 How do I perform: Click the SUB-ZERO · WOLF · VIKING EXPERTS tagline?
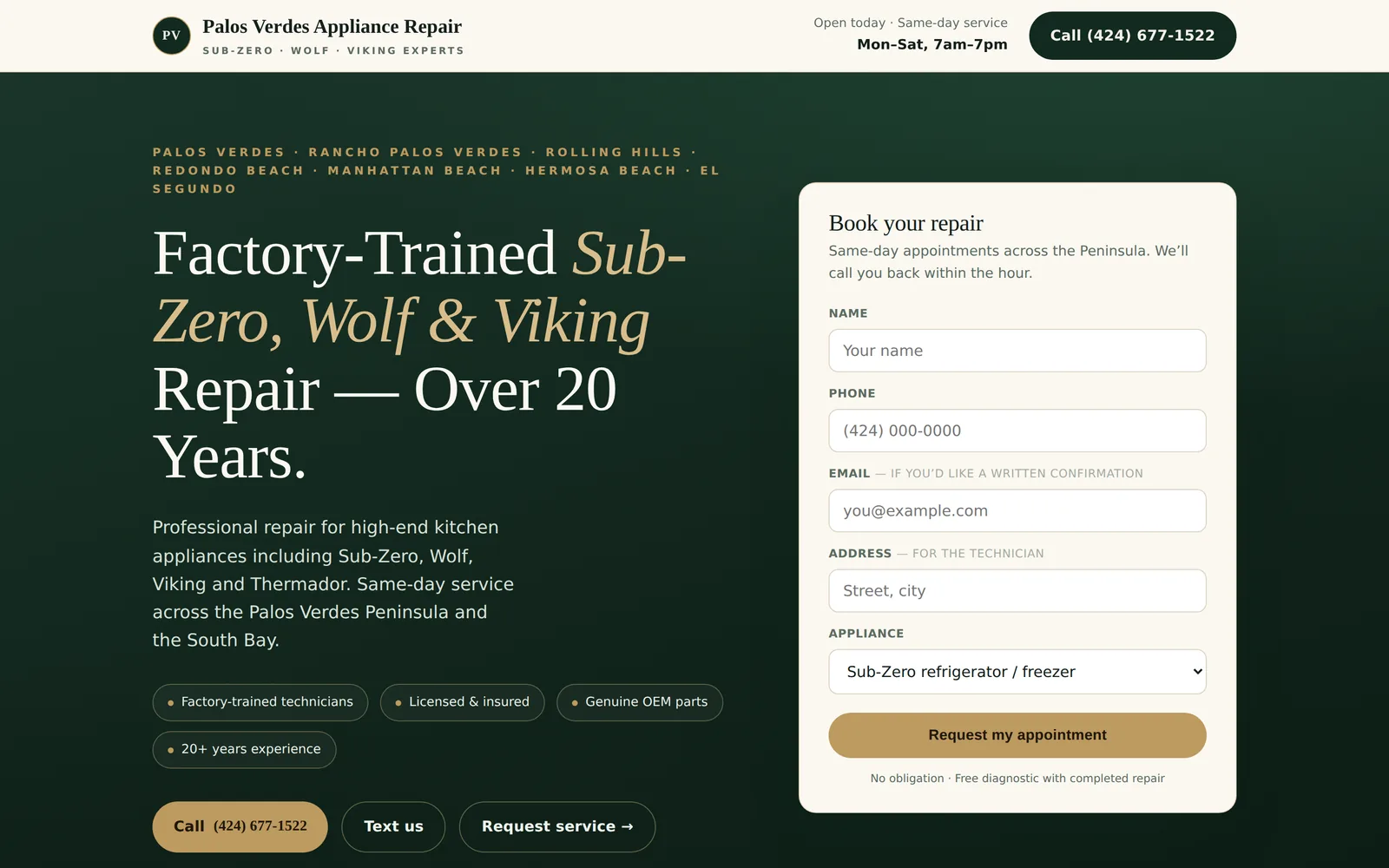333,50
